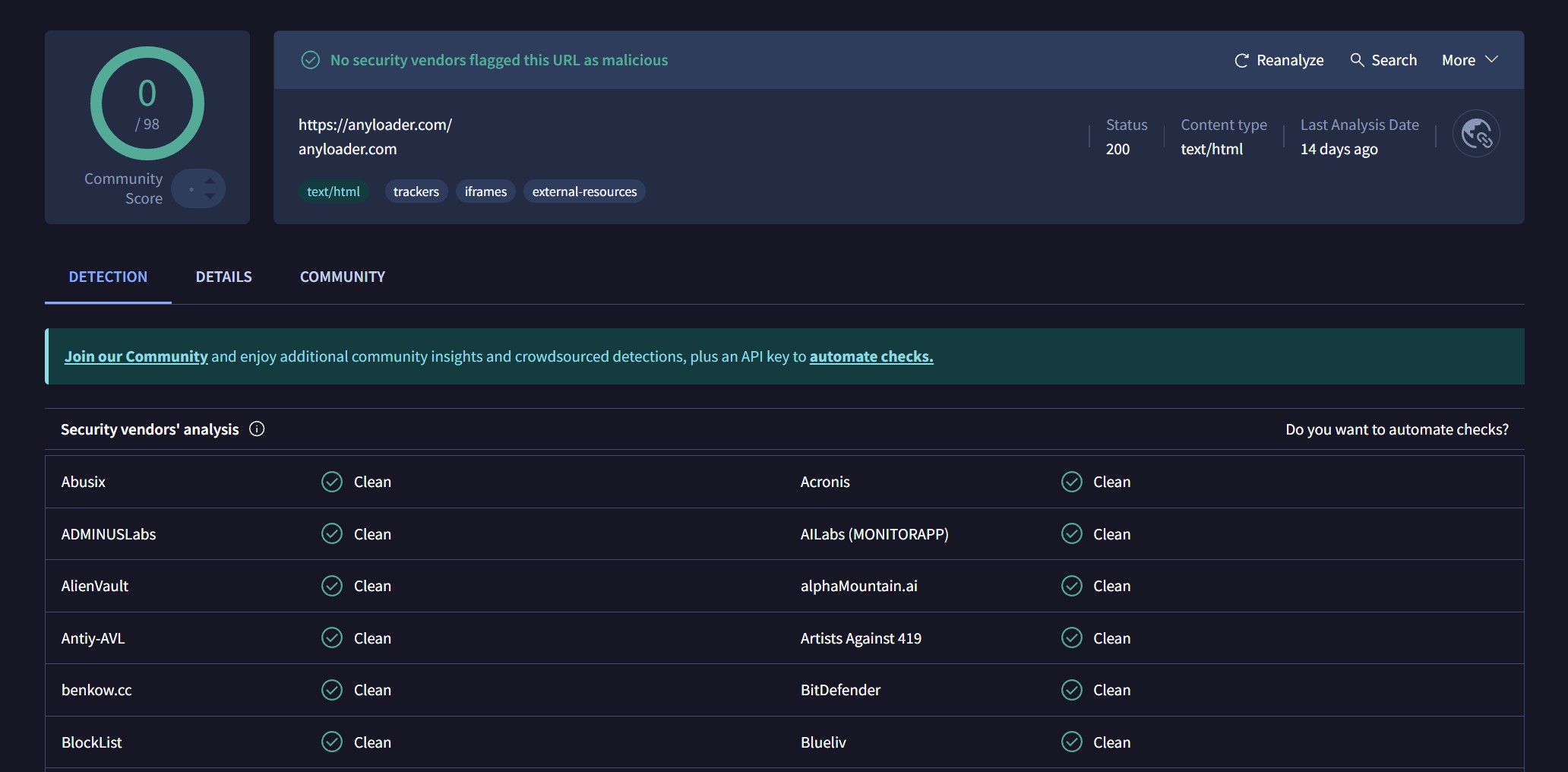Viewport: 1568px width, 772px height.
Task: Click the Clean checkmark icon for alphaMountain.ai
Action: point(1071,586)
